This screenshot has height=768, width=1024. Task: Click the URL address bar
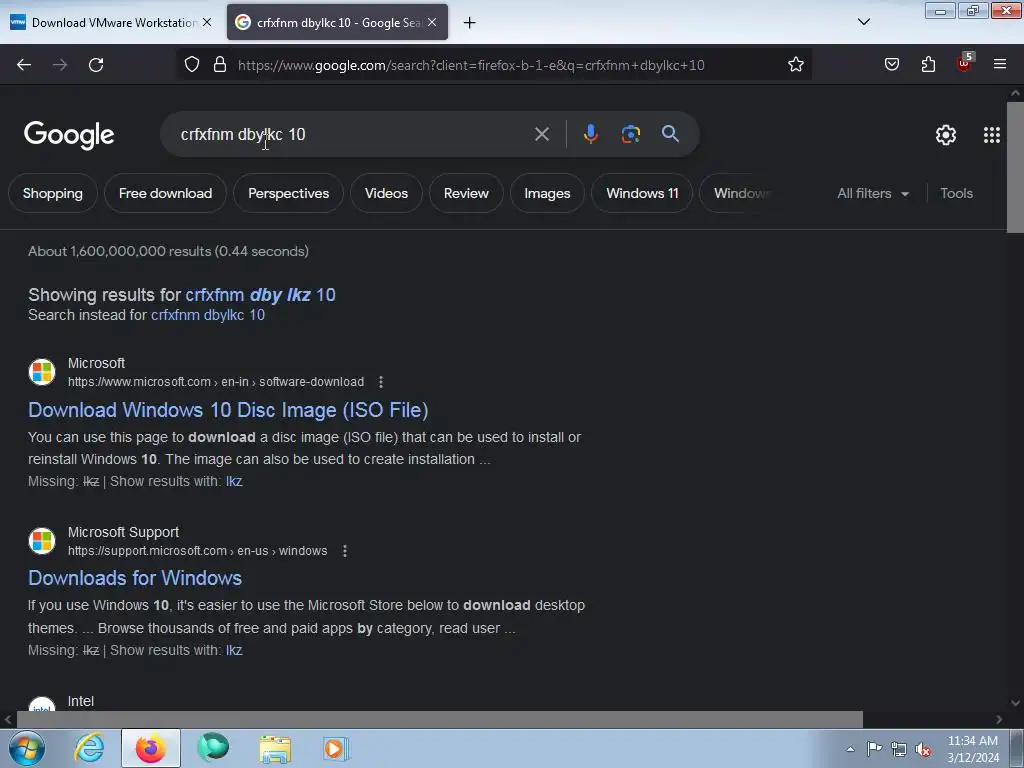click(493, 65)
